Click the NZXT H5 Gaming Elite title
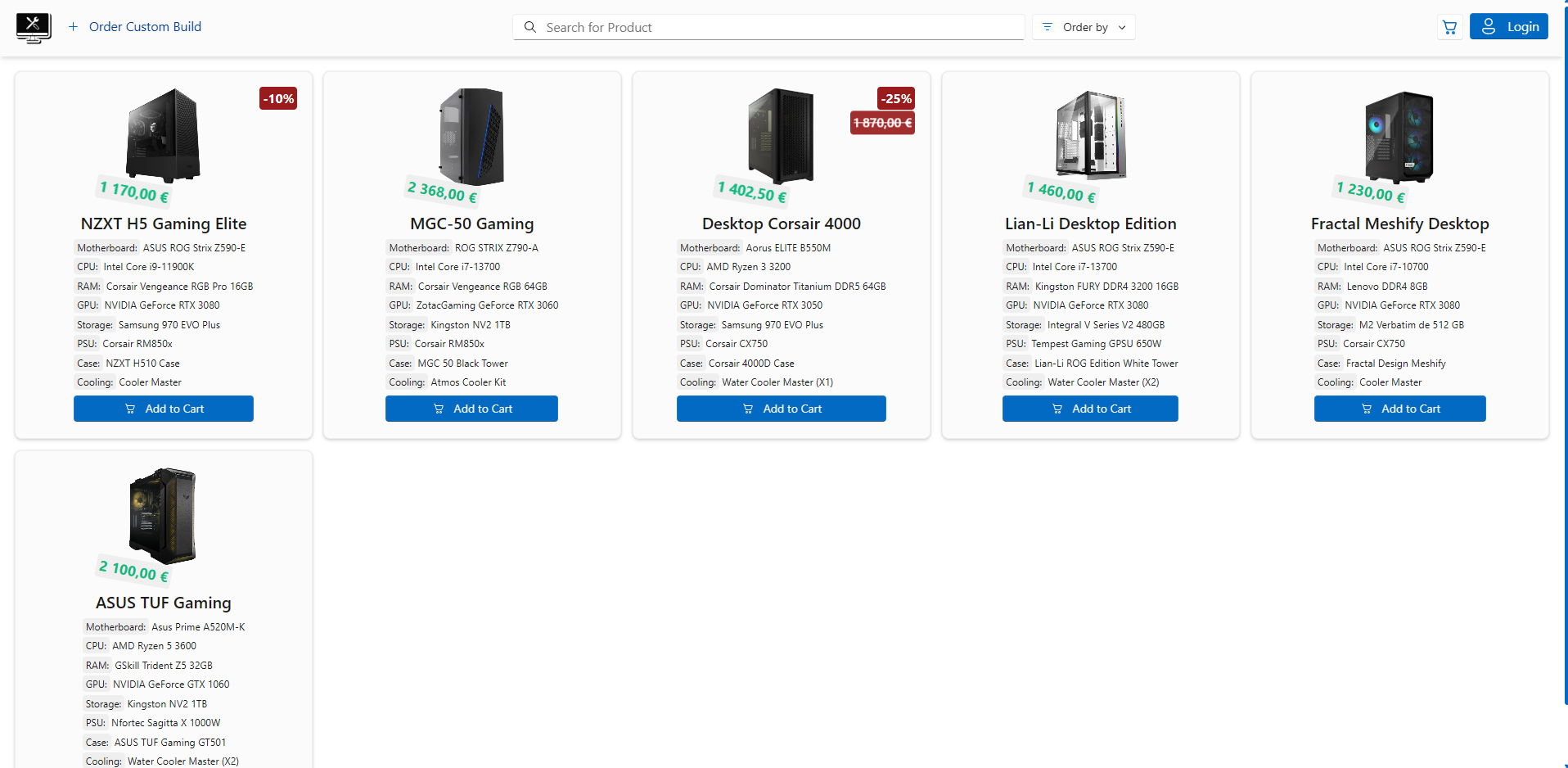Screen dimensions: 1568x768 164,224
